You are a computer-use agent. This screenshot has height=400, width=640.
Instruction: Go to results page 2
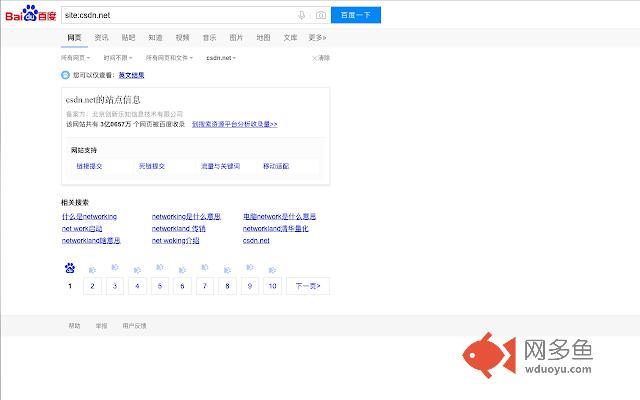[92, 286]
